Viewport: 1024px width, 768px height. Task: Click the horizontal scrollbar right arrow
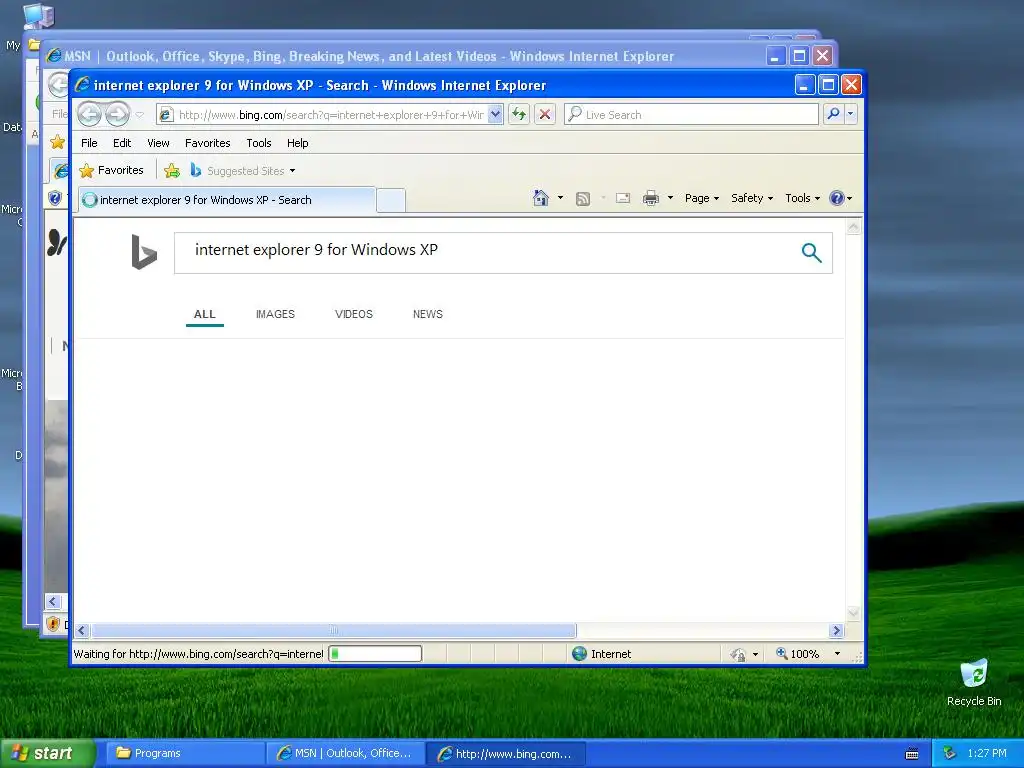point(836,630)
